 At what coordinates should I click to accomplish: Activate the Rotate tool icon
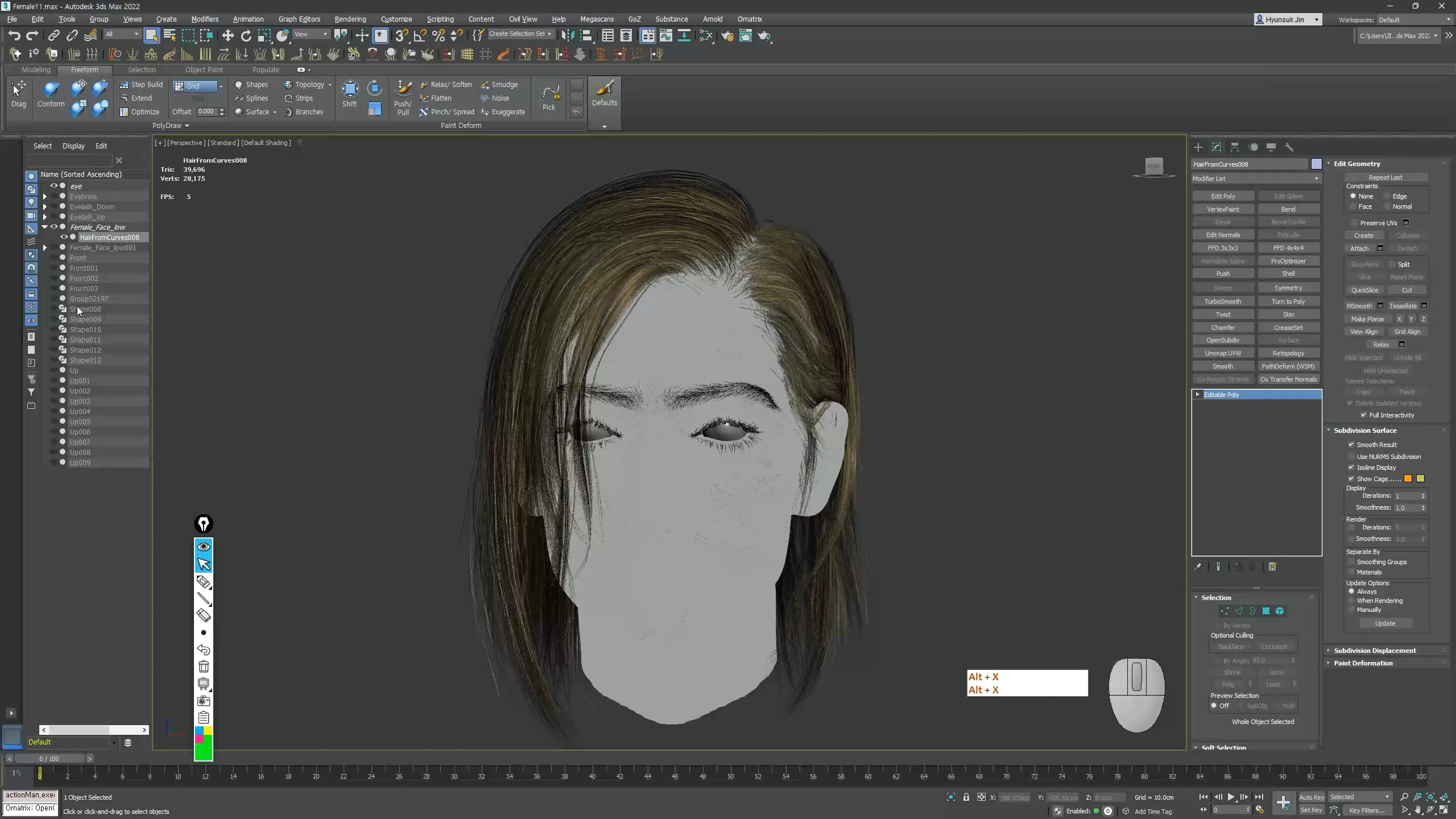246,36
